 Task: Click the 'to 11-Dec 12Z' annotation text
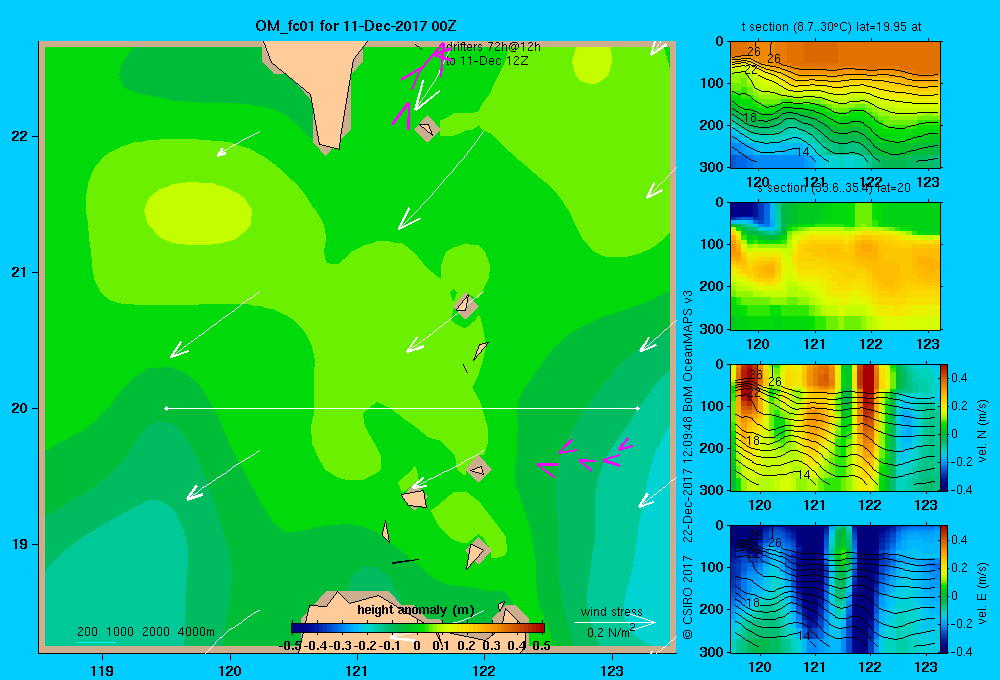(487, 61)
